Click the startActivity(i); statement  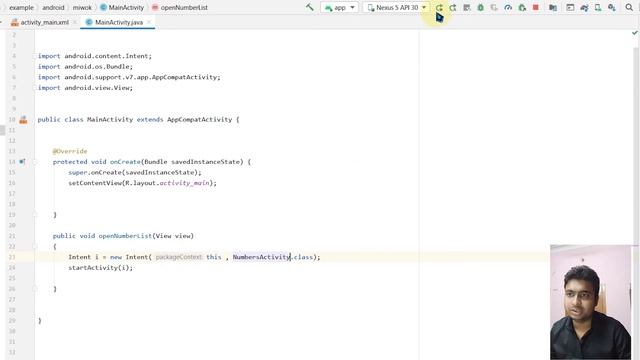pos(100,268)
